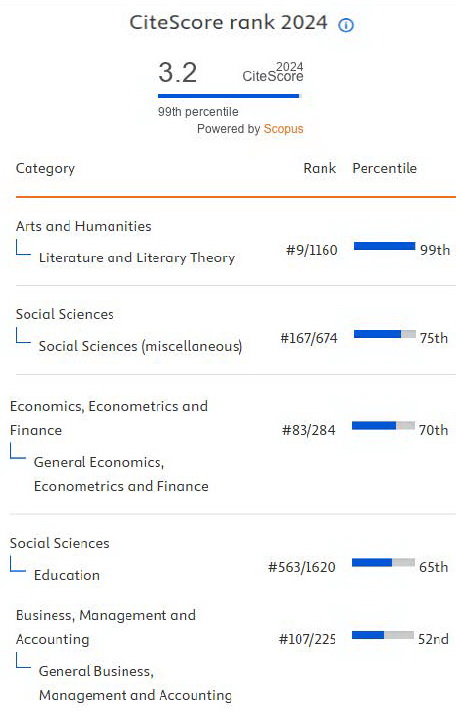This screenshot has height=712, width=456.
Task: Click General Business, Management and Accounting subcategory
Action: pos(135,683)
